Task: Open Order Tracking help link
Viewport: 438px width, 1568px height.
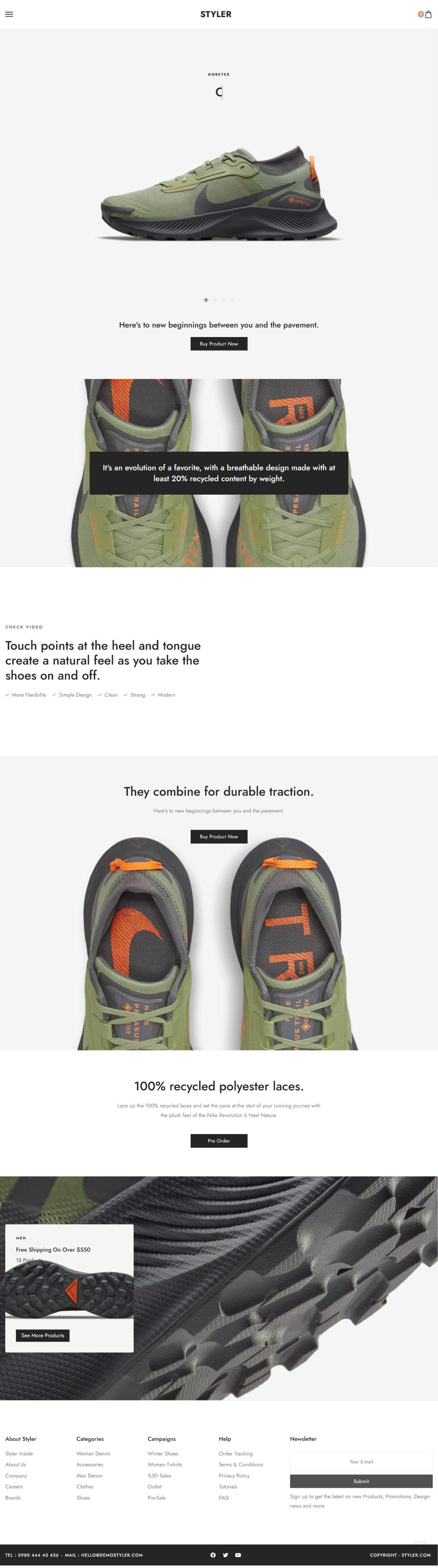Action: tap(236, 1454)
